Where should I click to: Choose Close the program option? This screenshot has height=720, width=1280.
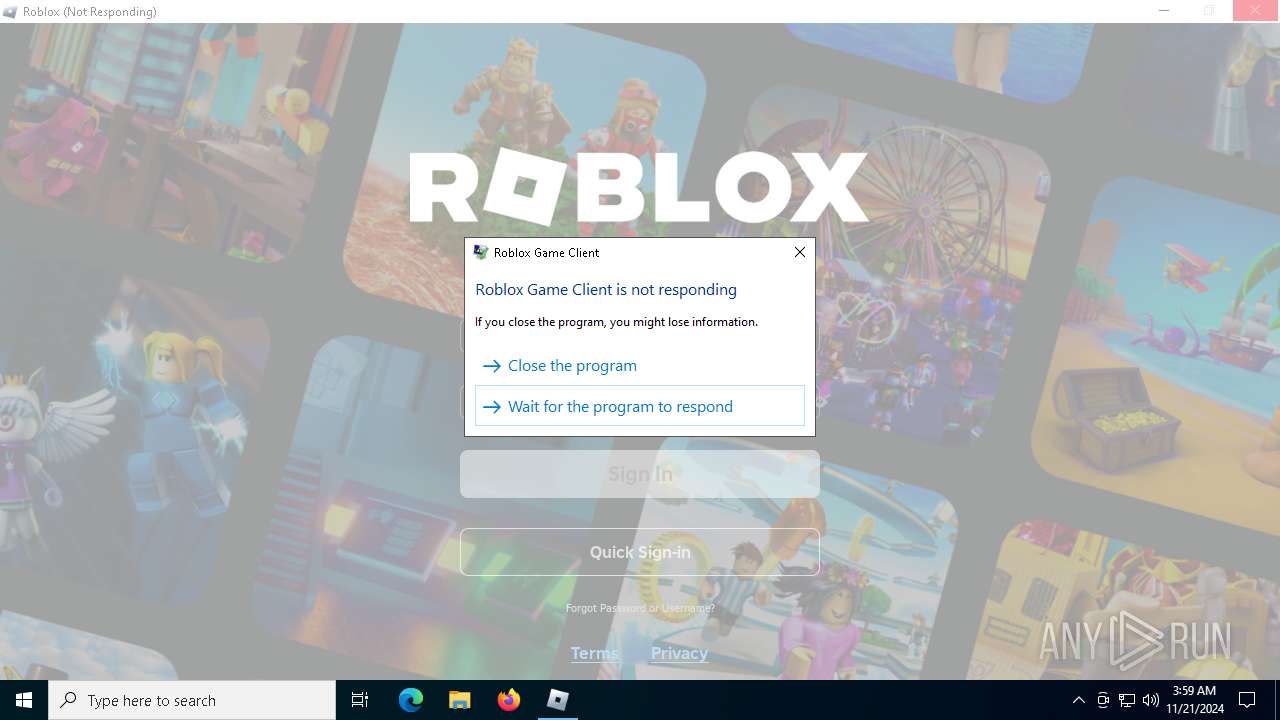[640, 366]
